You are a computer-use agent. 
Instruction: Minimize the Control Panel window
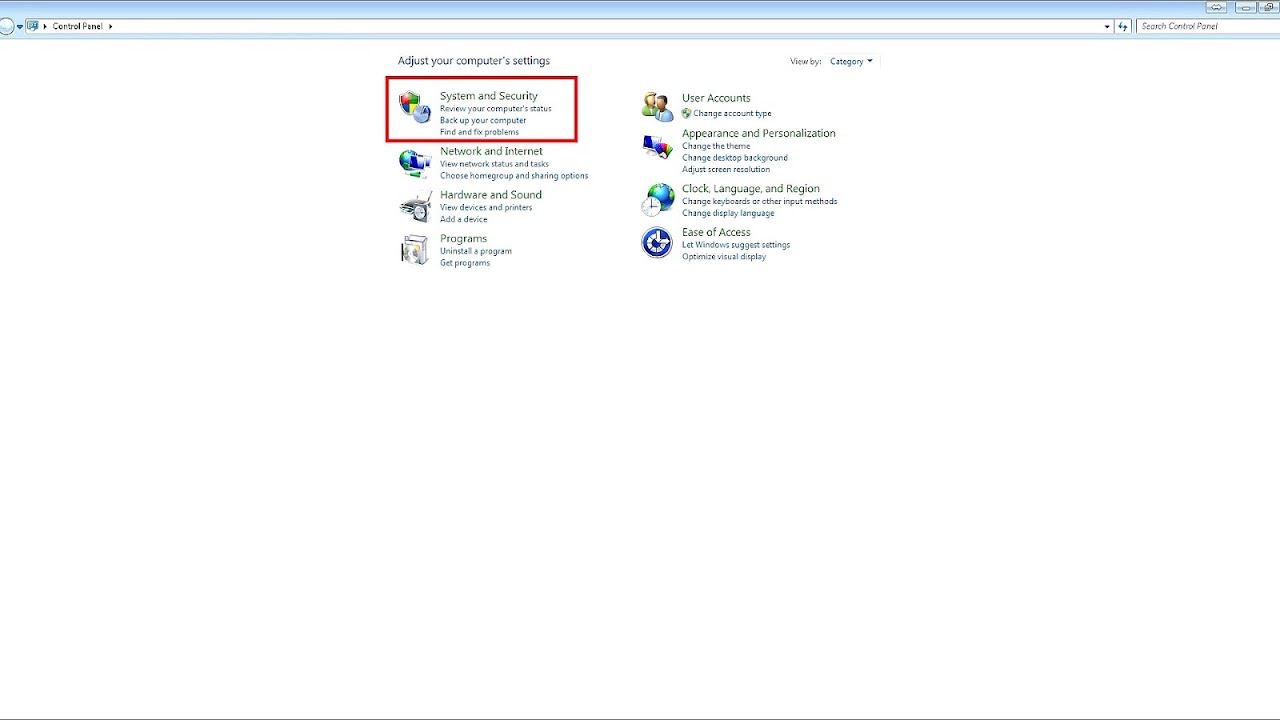pos(1245,7)
